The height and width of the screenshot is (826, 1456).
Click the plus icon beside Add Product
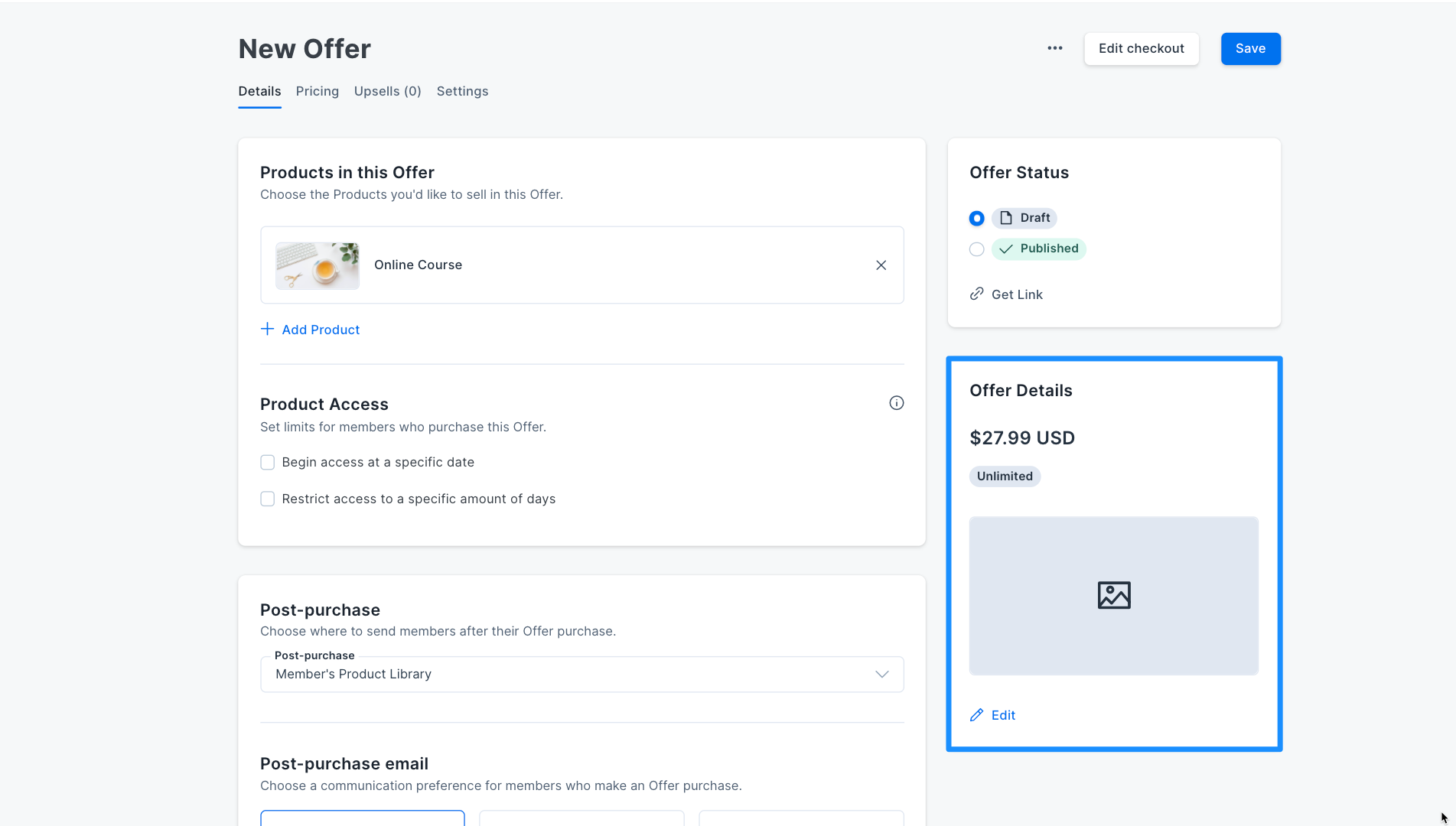[x=267, y=329]
